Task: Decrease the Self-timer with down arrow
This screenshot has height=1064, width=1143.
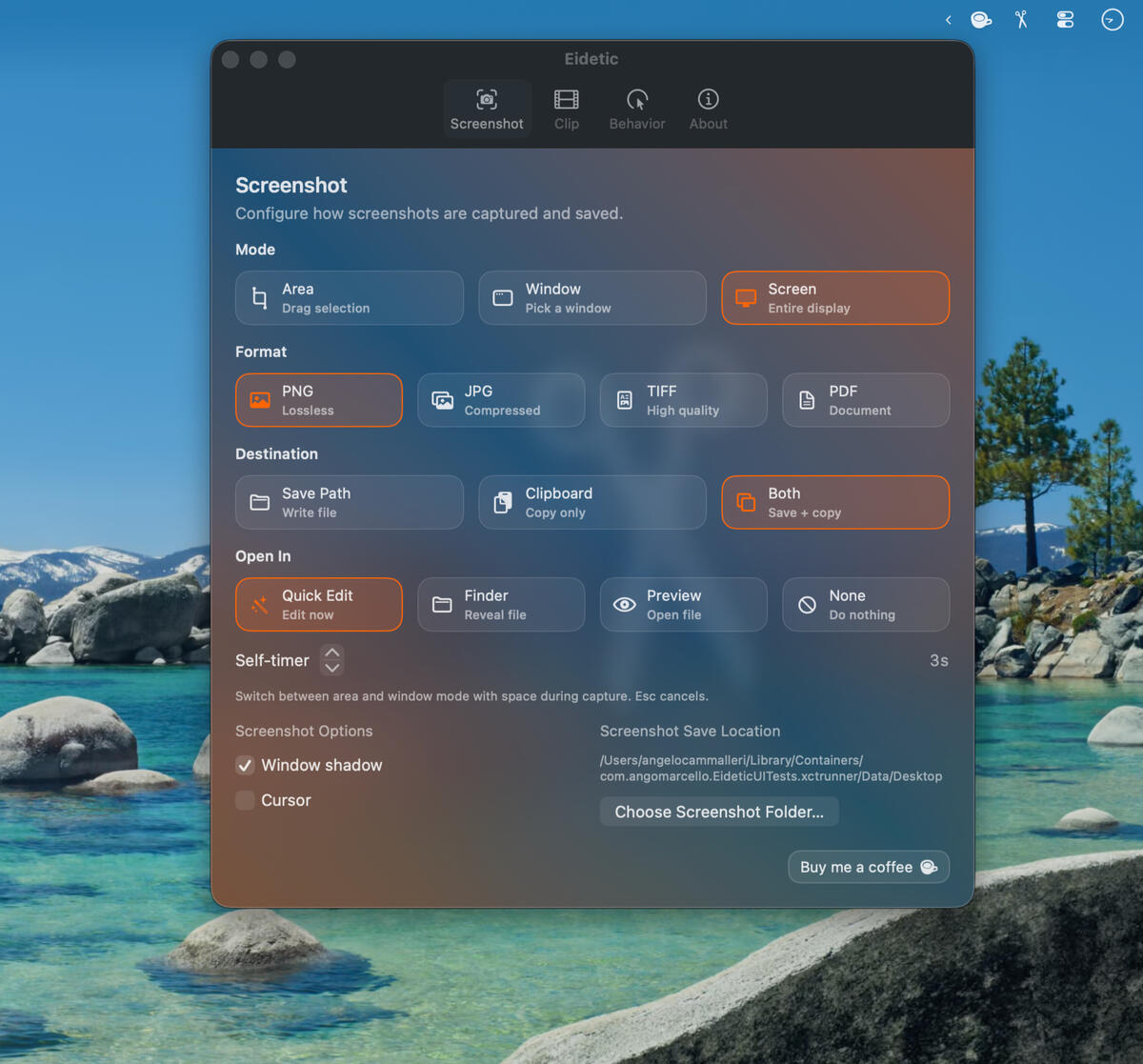Action: tap(331, 668)
